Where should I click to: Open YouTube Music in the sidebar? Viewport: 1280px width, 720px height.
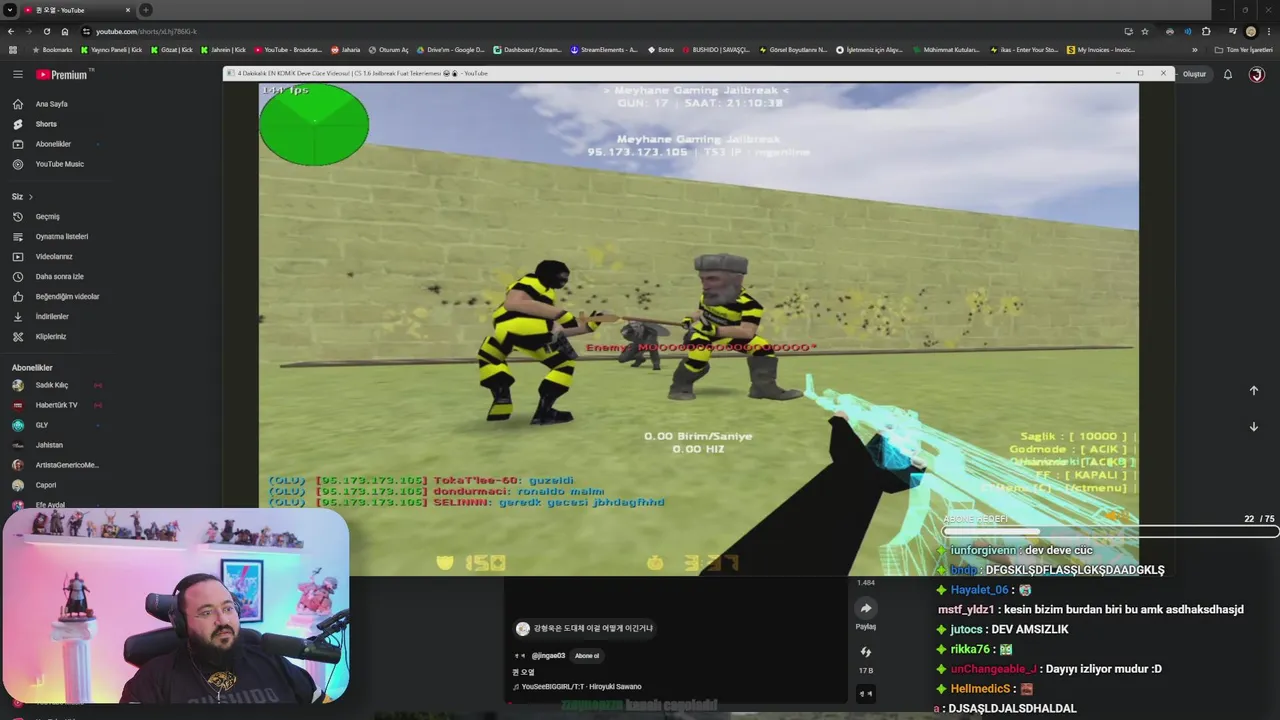tap(60, 164)
